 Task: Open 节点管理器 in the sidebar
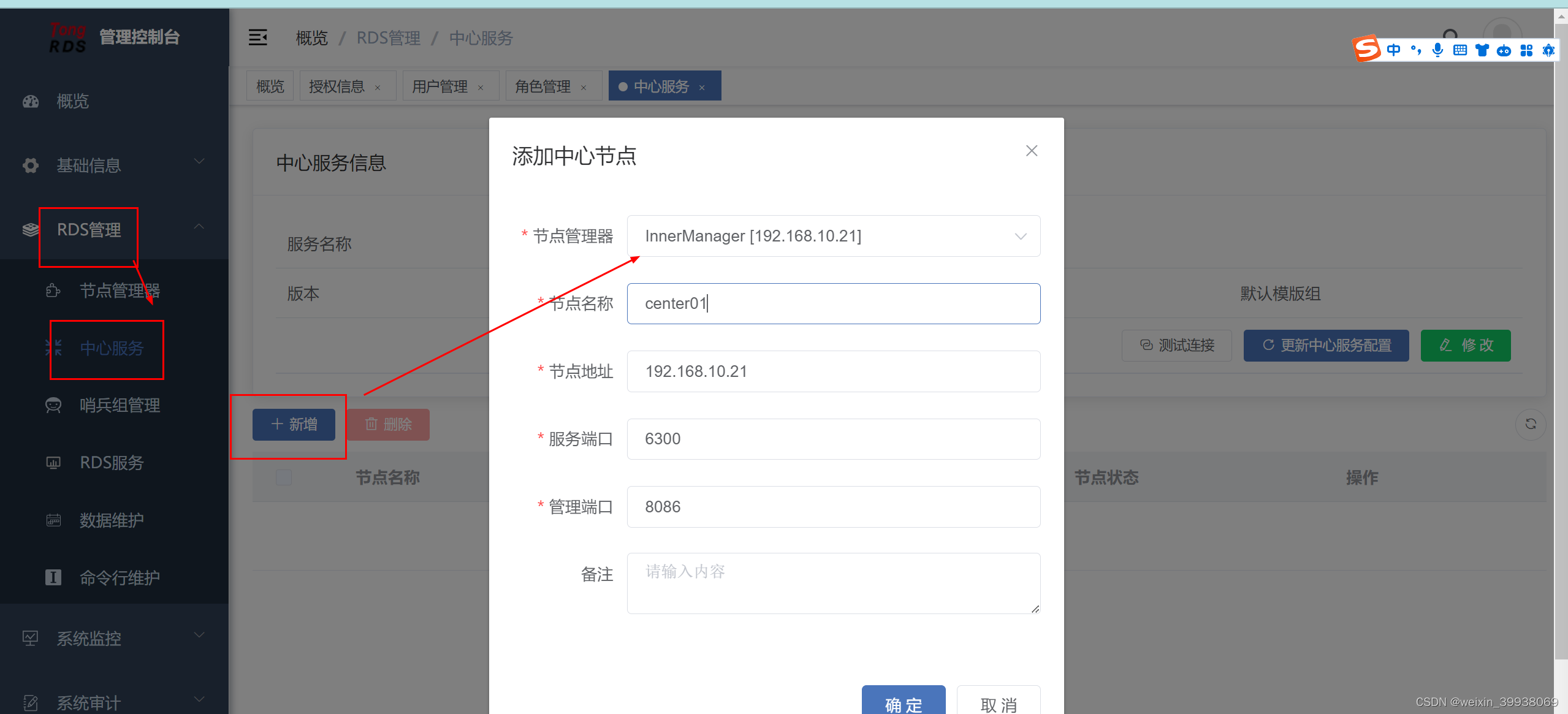point(120,291)
